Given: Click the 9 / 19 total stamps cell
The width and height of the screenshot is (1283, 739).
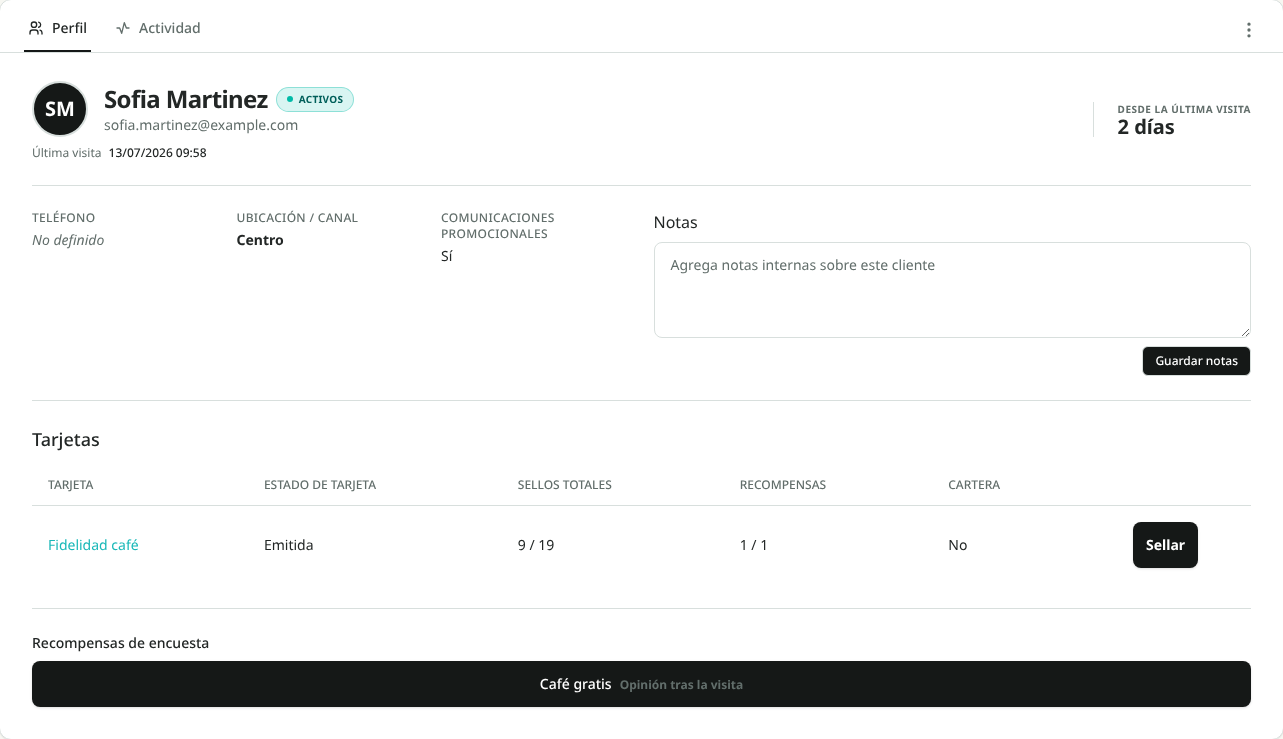Looking at the screenshot, I should pos(536,545).
